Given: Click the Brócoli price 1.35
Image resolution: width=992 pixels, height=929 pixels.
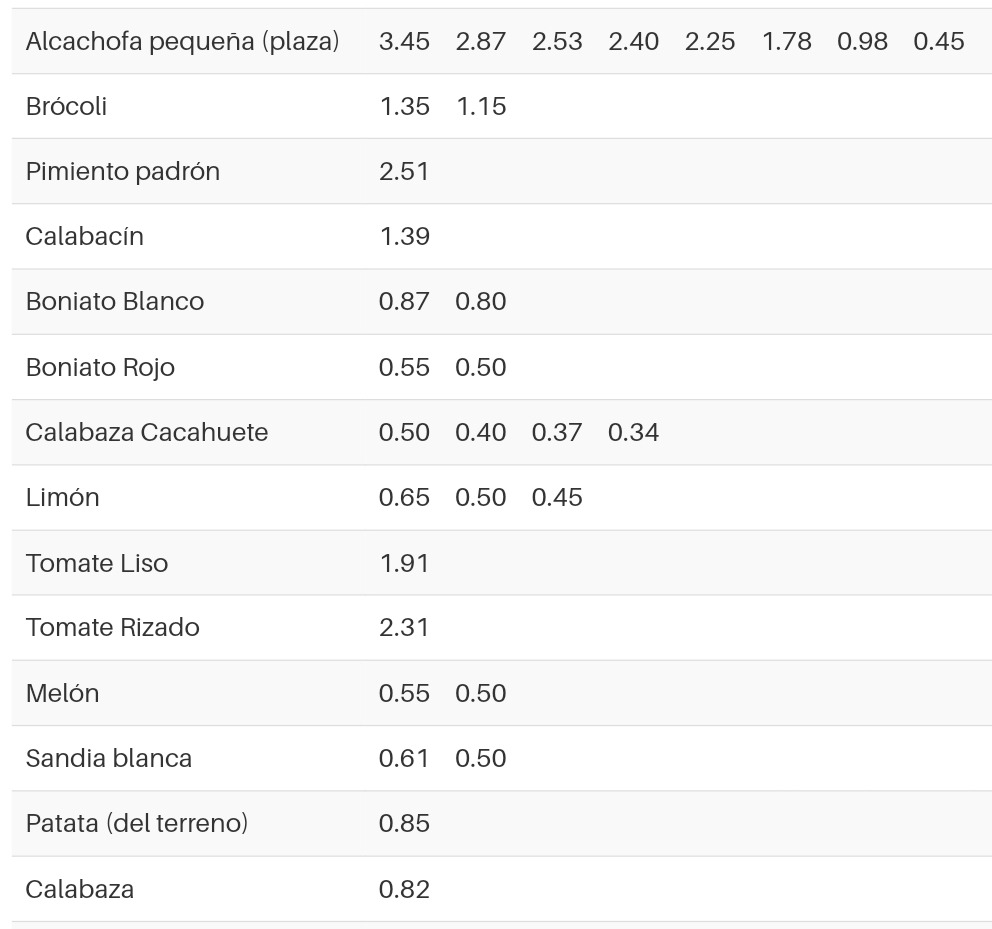Looking at the screenshot, I should click(x=404, y=106).
